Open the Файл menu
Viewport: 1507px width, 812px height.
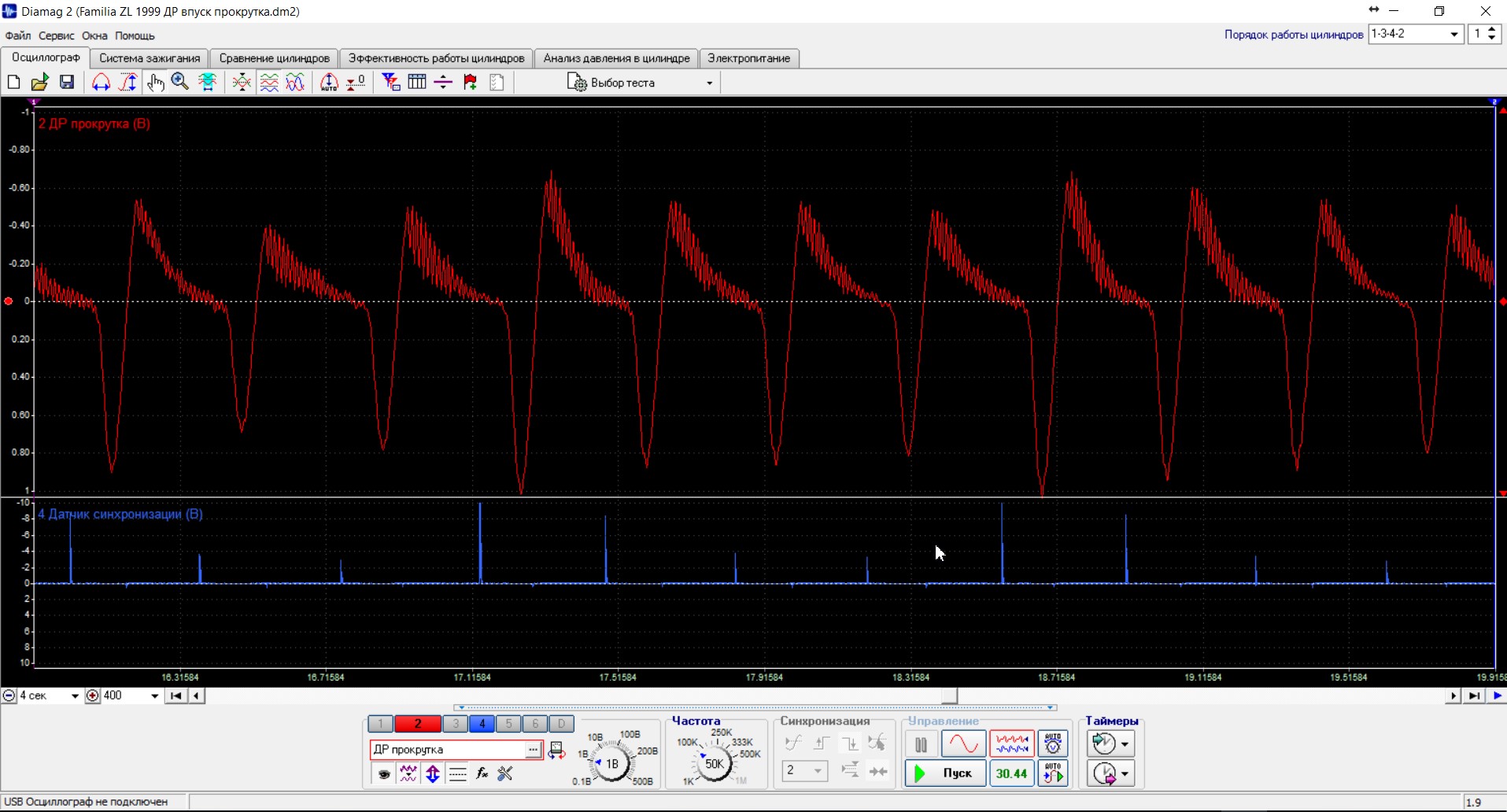pos(18,35)
